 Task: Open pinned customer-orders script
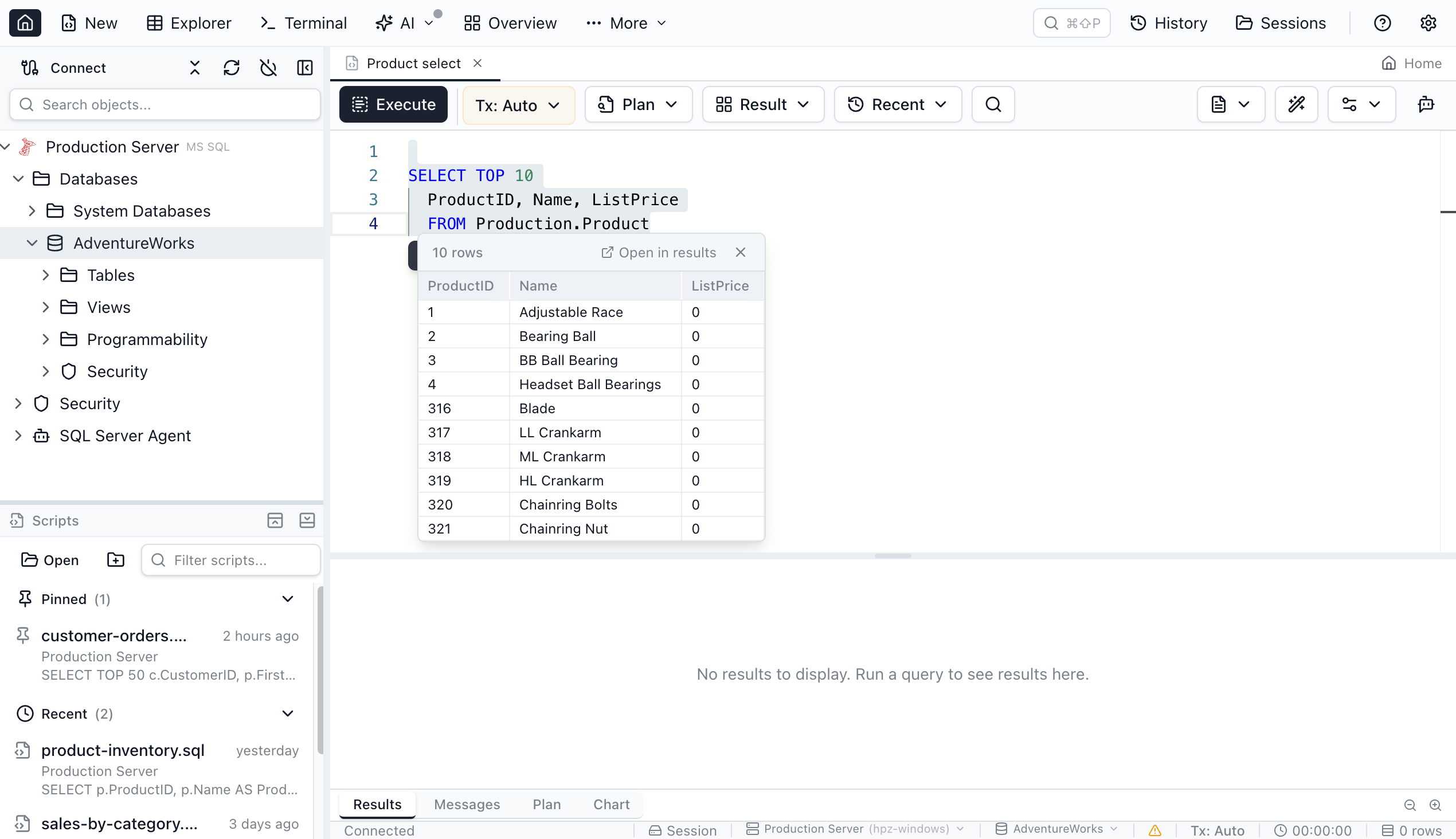coord(157,655)
